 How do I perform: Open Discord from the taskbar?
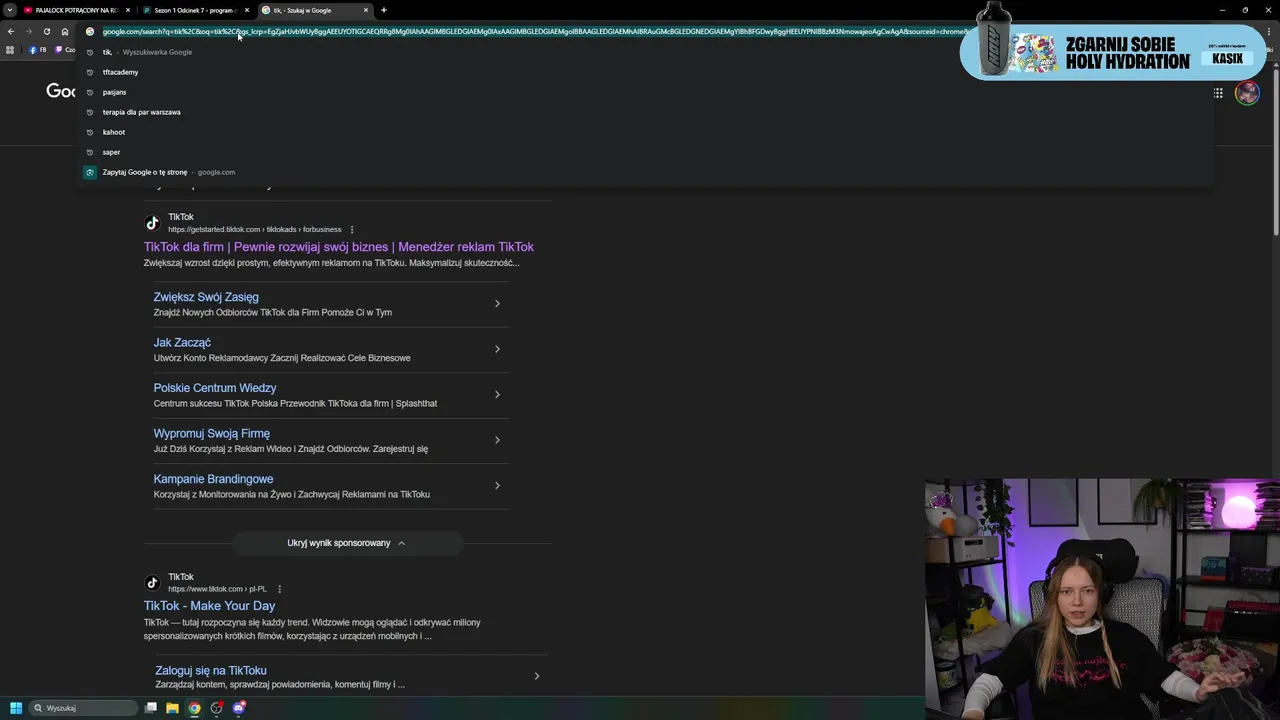(238, 708)
